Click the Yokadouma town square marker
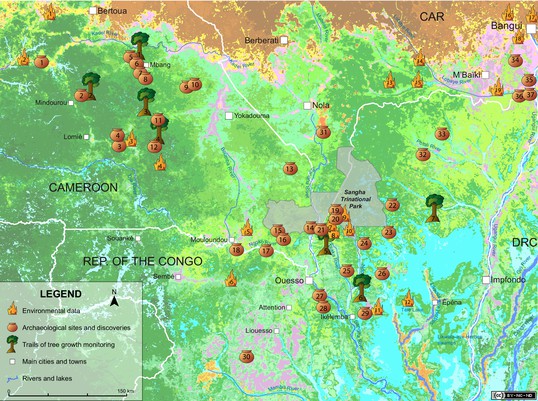The width and height of the screenshot is (538, 401). [229, 116]
